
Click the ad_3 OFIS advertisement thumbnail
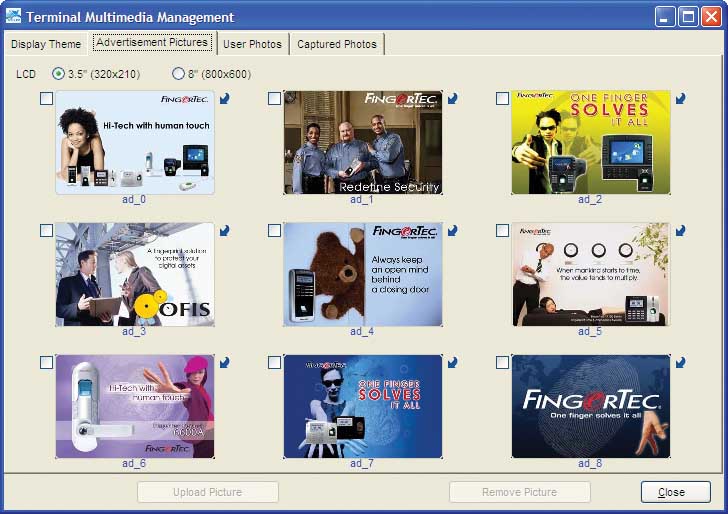click(x=134, y=274)
